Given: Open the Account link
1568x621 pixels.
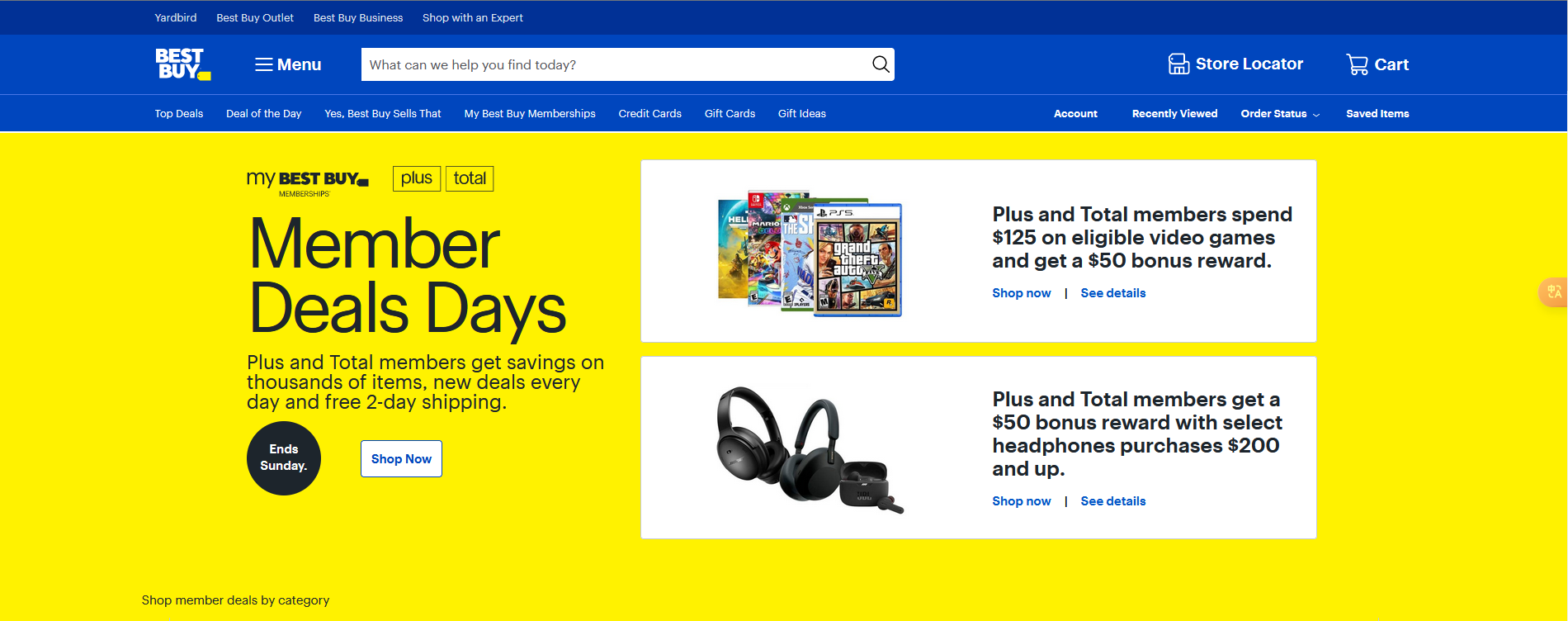Looking at the screenshot, I should (x=1075, y=114).
